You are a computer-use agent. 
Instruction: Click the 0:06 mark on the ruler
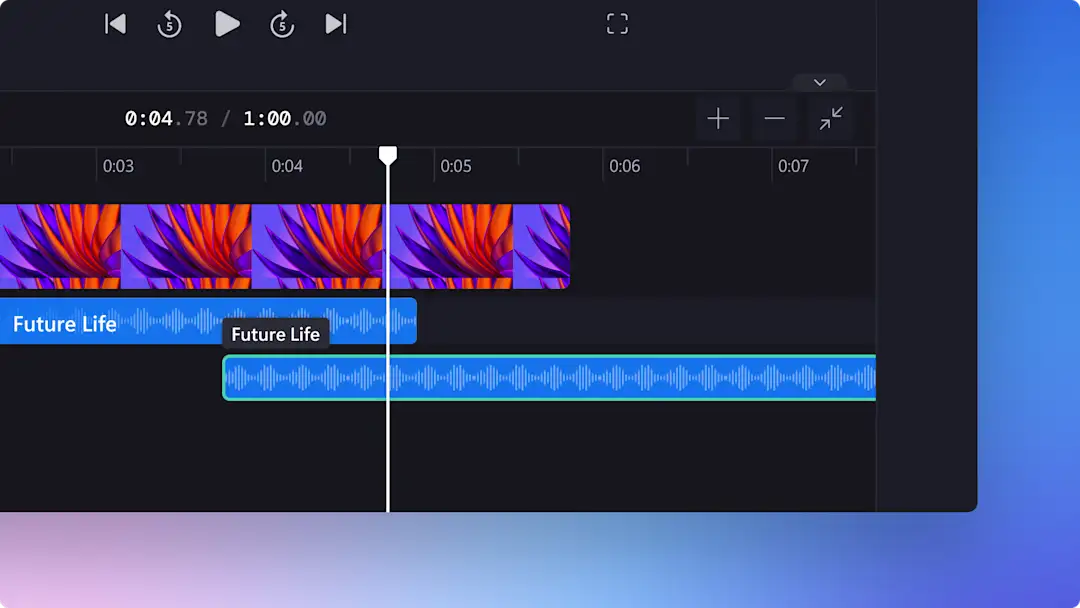626,166
